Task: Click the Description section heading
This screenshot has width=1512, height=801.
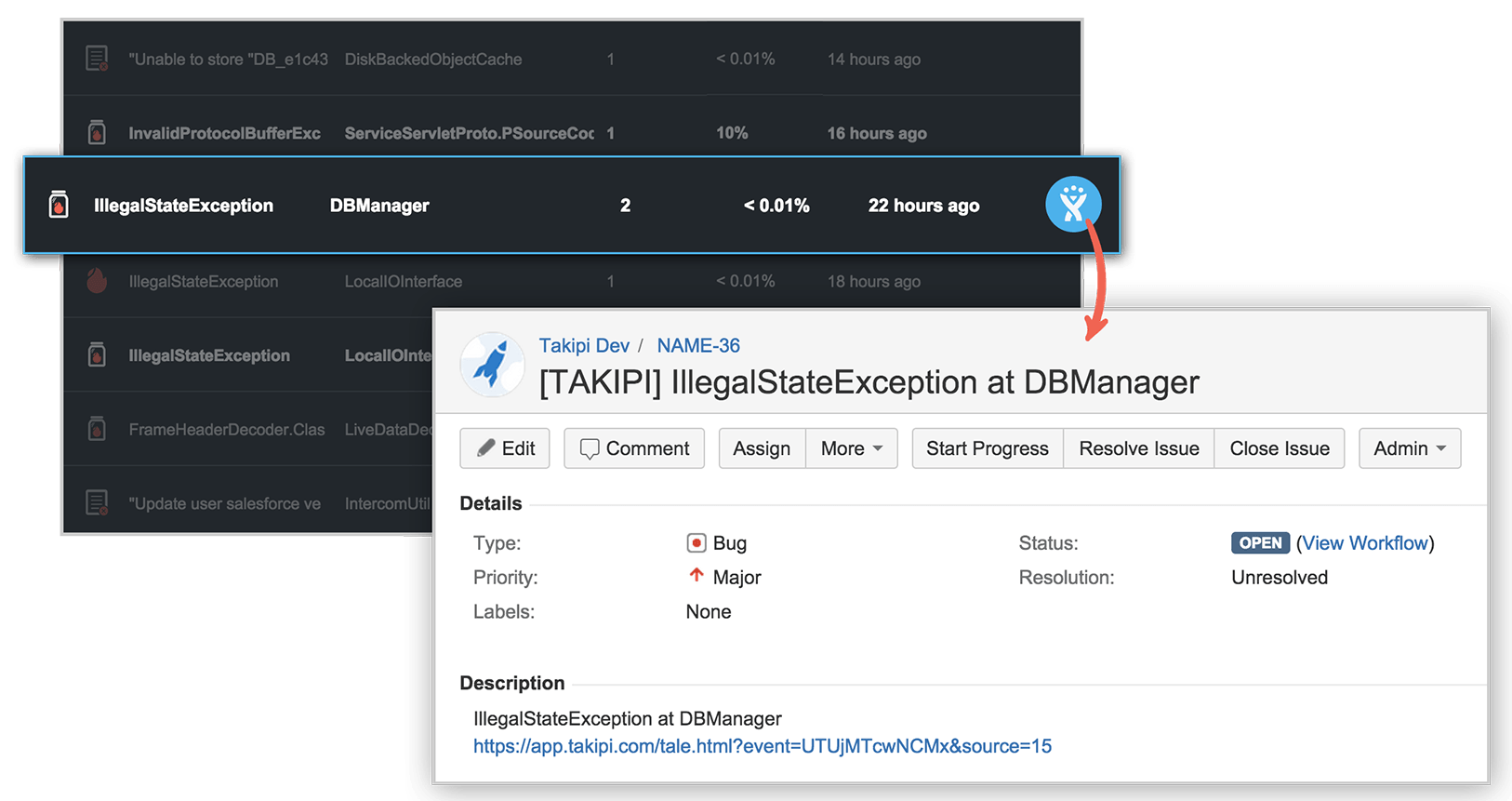Action: click(512, 683)
